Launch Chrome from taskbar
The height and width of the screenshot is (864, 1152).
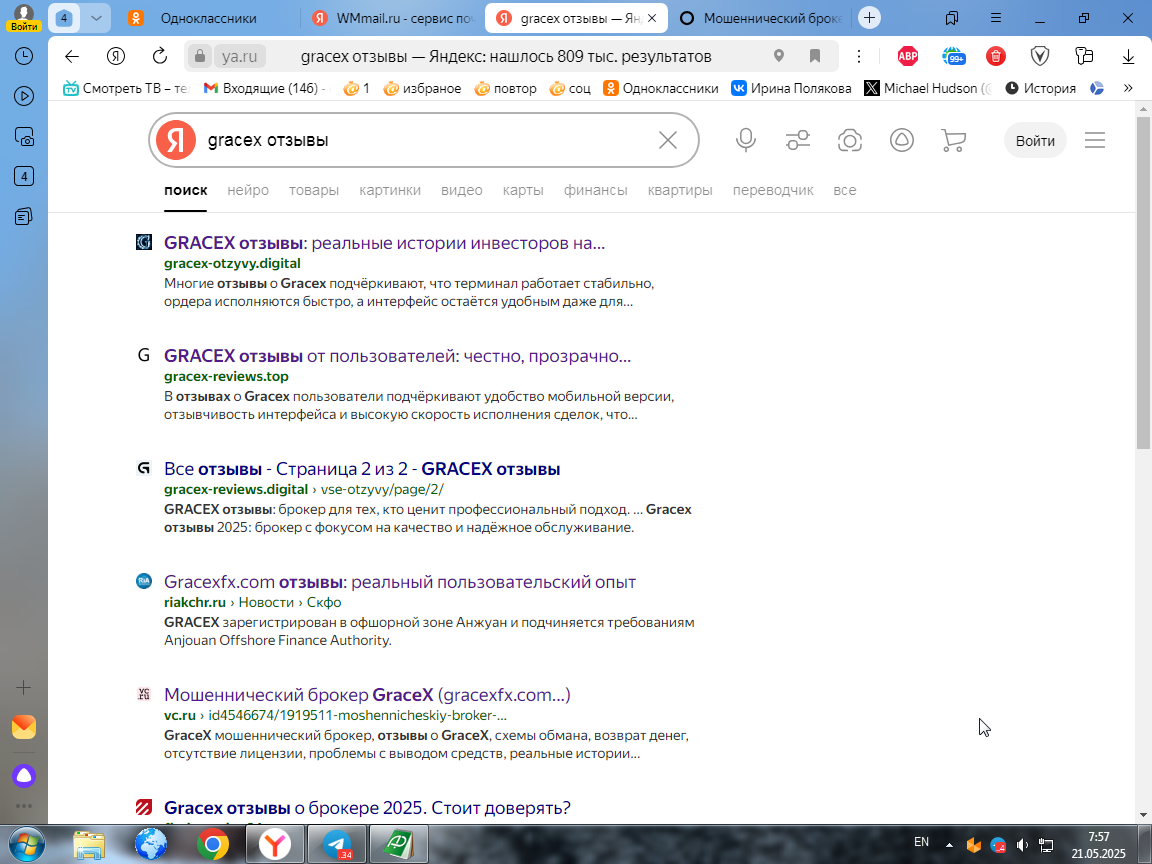[x=212, y=845]
